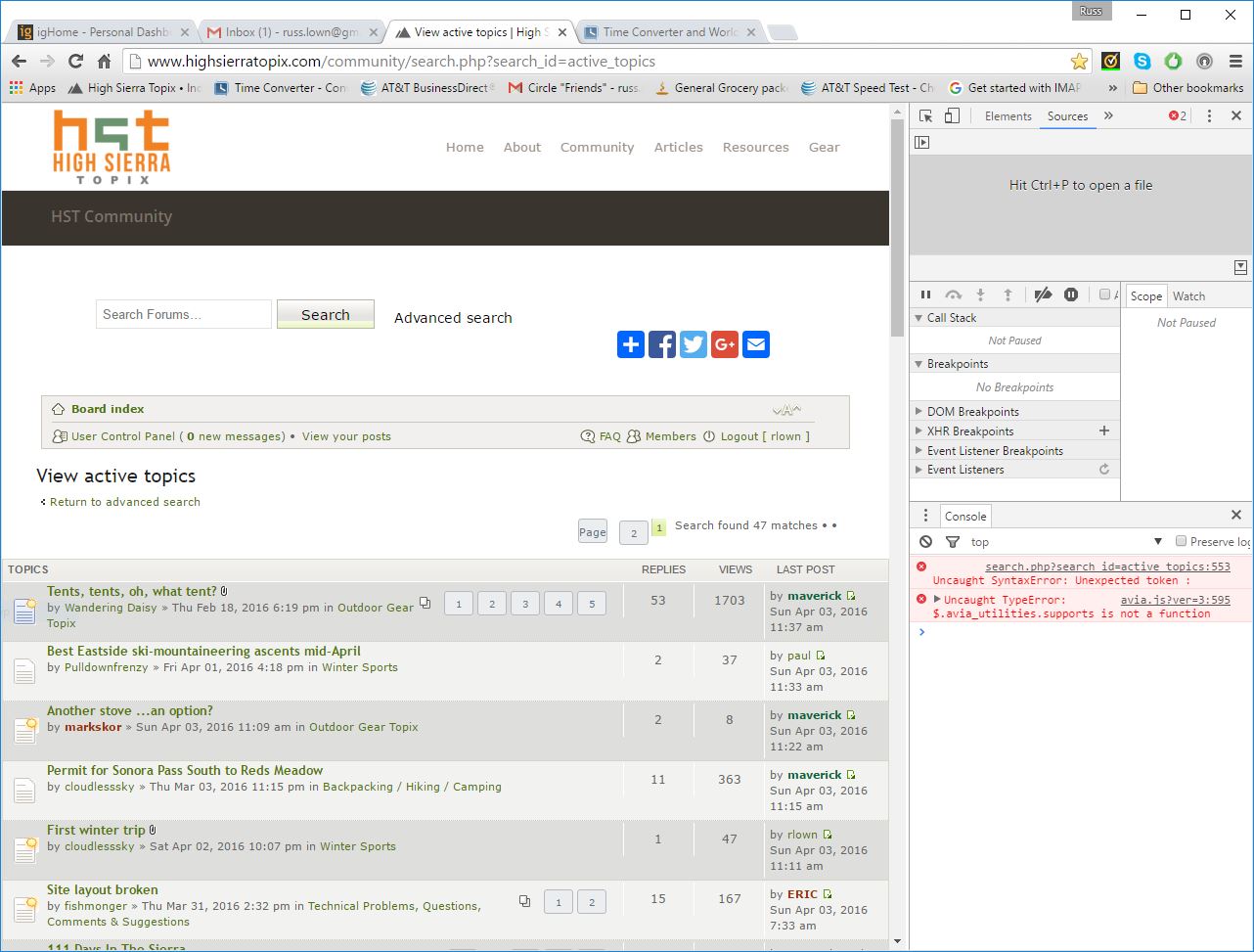Go to page 2 of search results
1254x952 pixels.
634,532
